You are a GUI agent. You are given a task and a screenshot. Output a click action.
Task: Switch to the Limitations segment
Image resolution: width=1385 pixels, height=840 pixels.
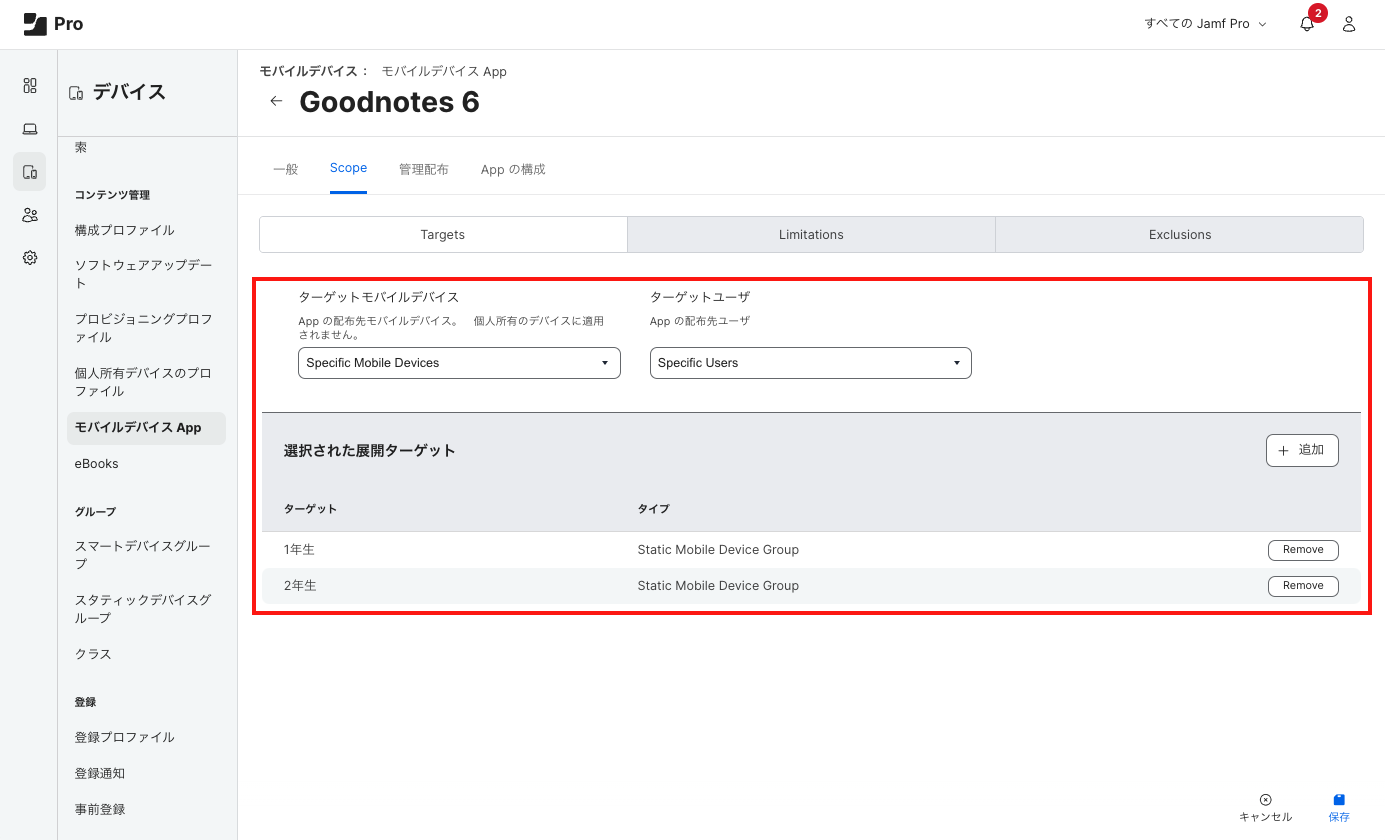811,234
